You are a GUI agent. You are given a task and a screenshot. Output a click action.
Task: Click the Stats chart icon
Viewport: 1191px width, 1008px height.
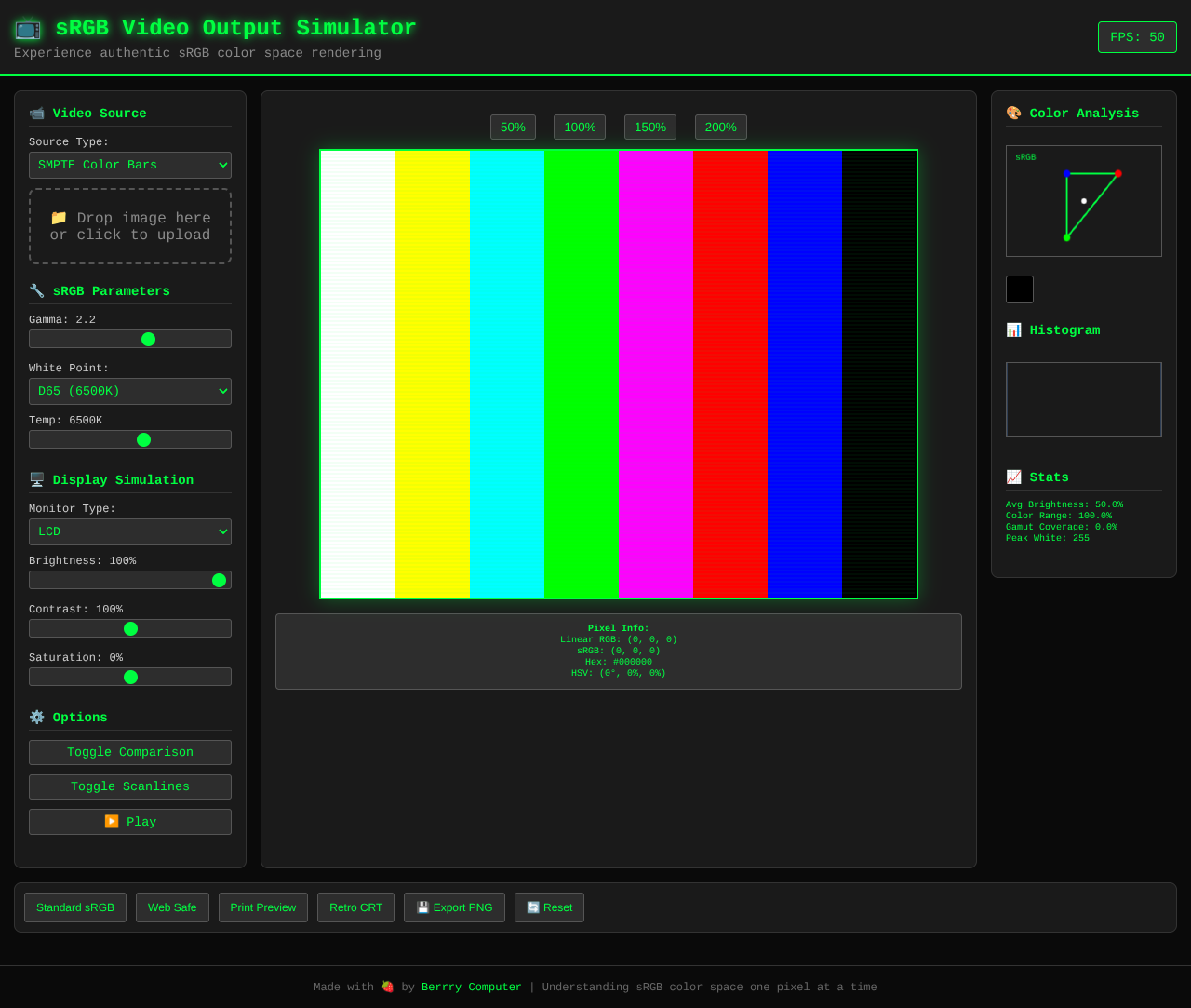coord(1013,477)
